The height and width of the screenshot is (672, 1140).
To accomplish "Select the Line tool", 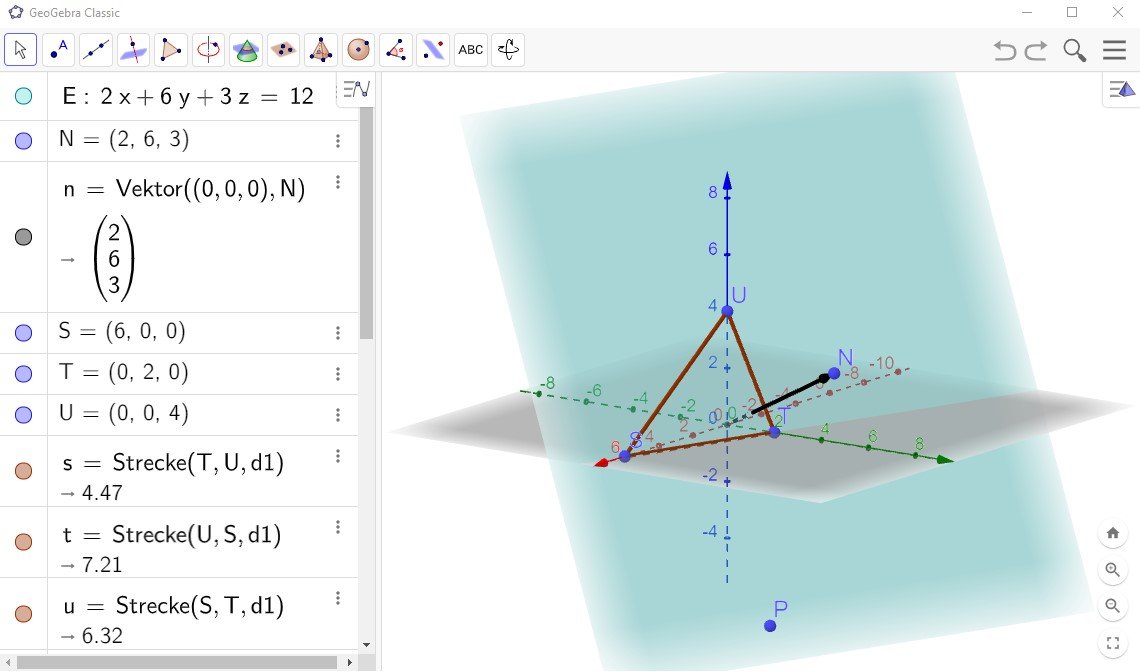I will coord(96,49).
